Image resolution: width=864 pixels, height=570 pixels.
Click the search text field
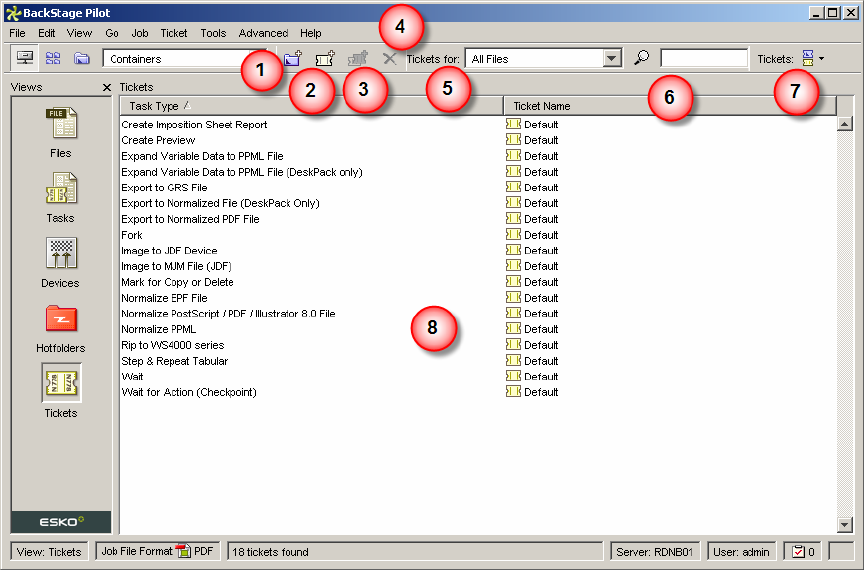(x=704, y=58)
